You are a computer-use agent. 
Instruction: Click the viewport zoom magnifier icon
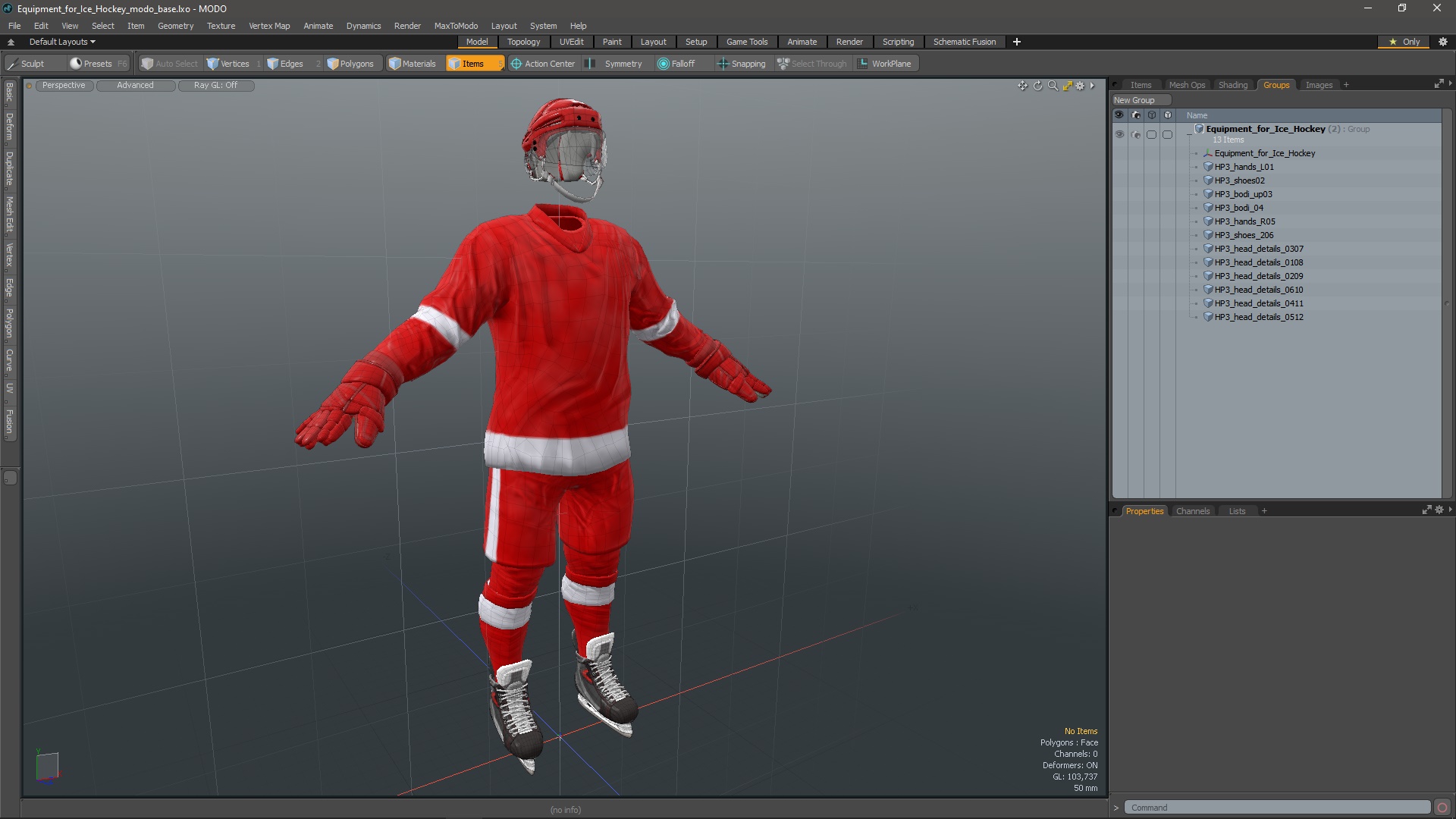pos(1053,86)
